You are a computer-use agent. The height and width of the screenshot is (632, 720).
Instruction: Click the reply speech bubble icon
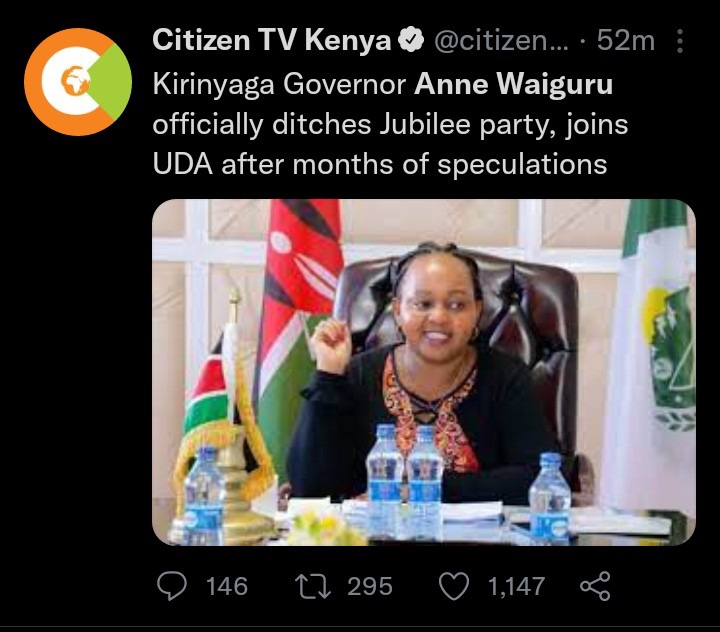click(172, 586)
